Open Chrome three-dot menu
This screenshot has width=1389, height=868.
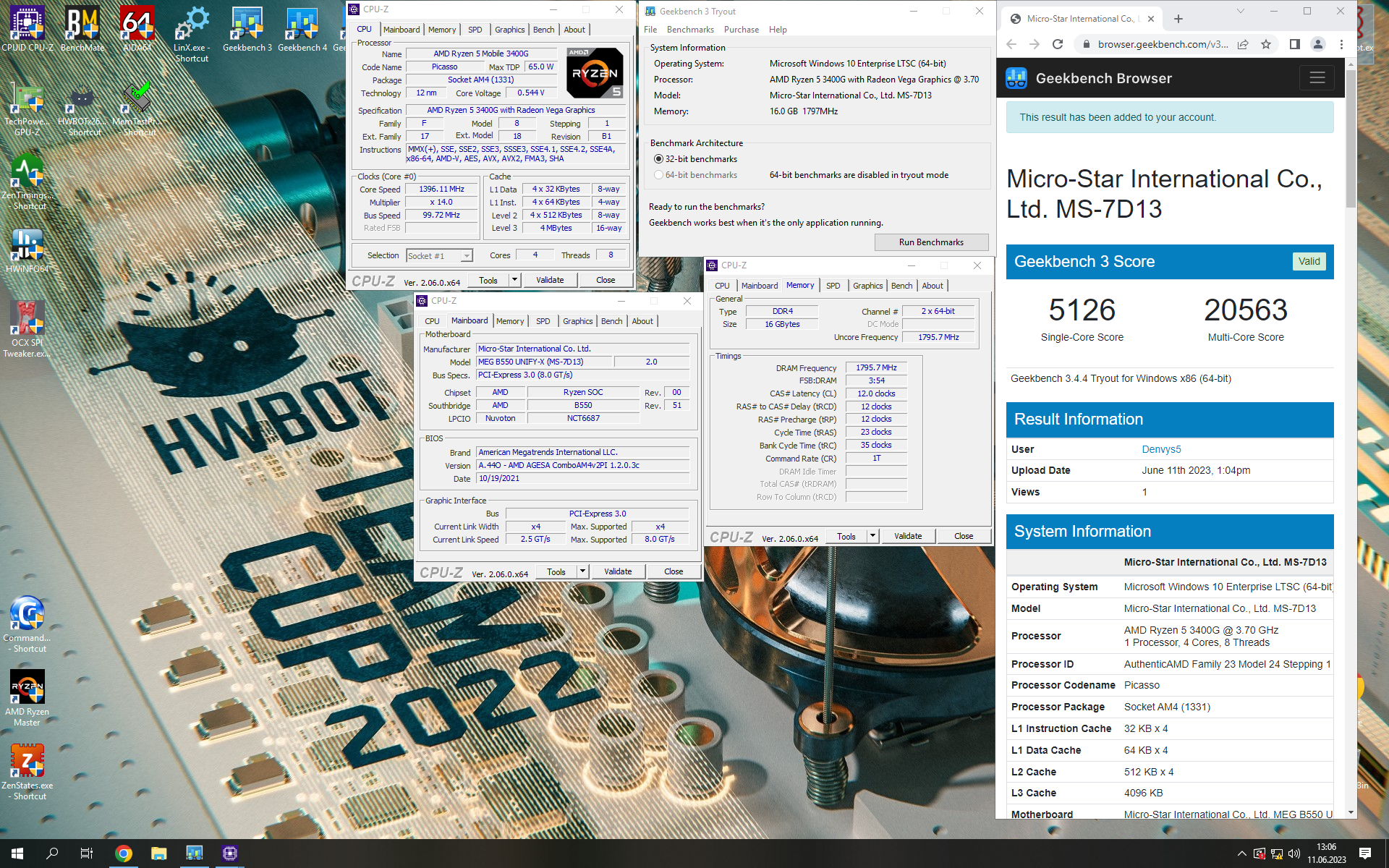pyautogui.click(x=1341, y=44)
